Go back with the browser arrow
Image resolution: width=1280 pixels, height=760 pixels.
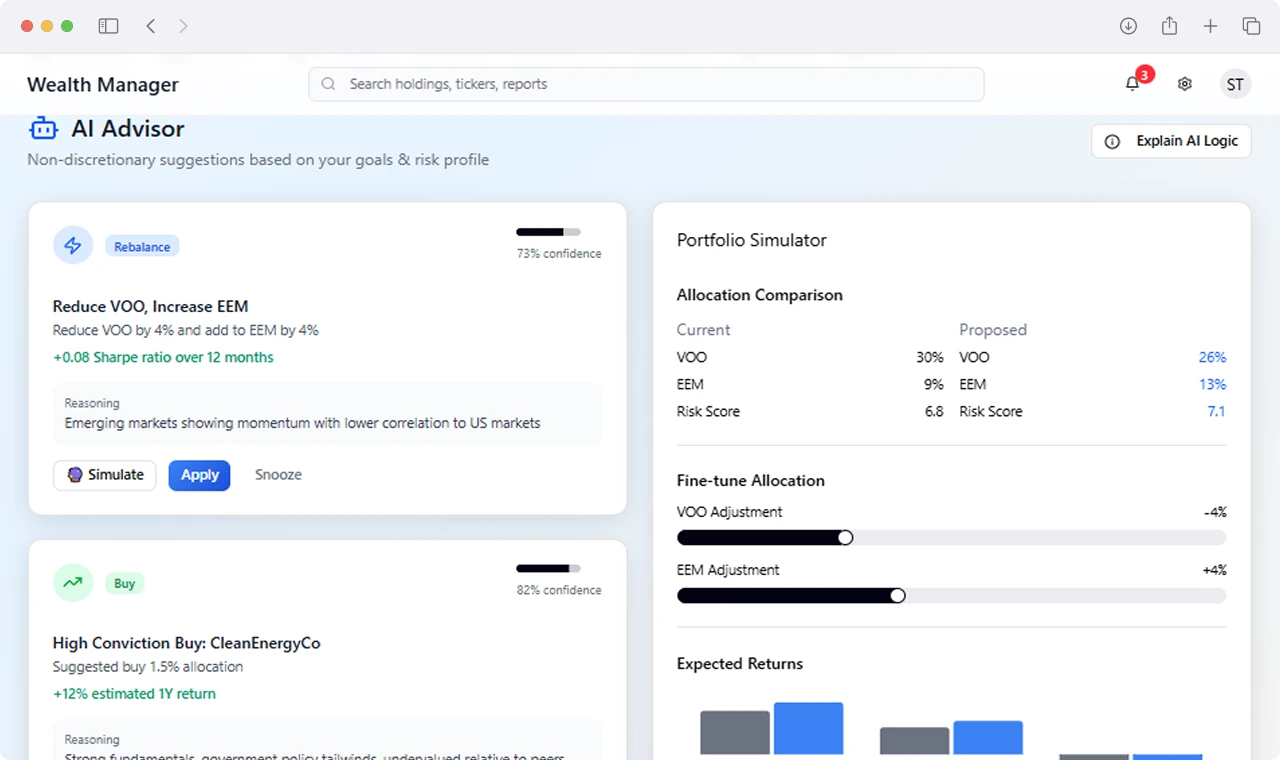pos(151,26)
